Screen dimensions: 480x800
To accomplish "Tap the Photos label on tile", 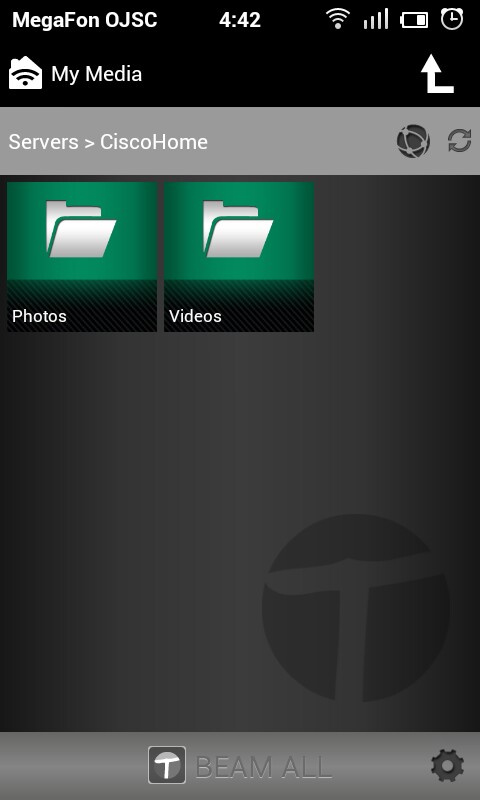I will (x=39, y=316).
